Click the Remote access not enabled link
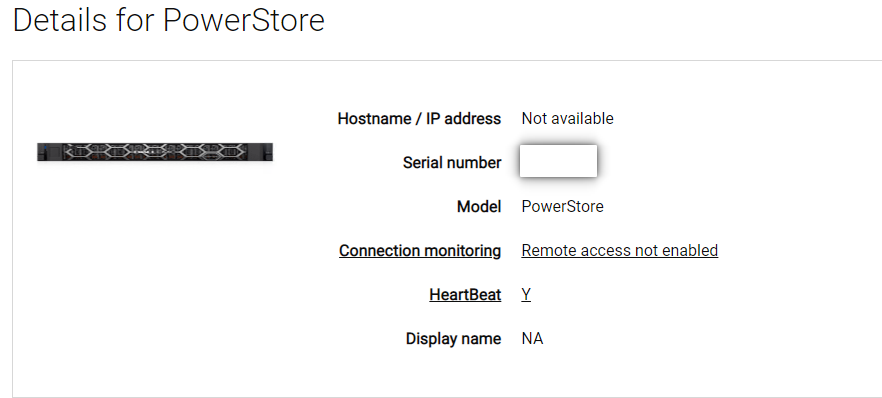 click(619, 250)
